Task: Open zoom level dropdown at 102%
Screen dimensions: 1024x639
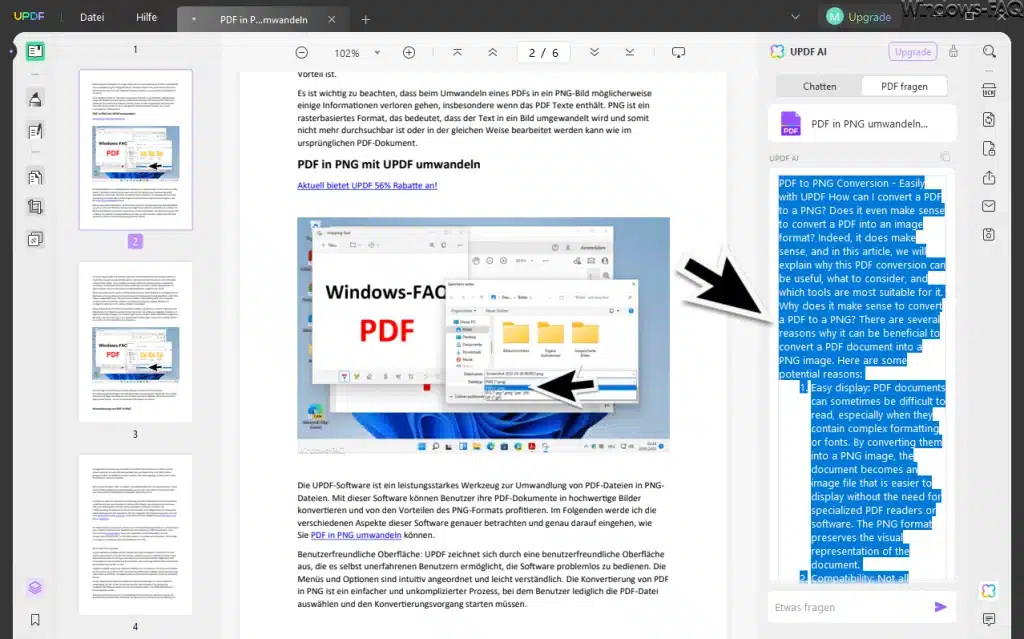Action: click(377, 53)
